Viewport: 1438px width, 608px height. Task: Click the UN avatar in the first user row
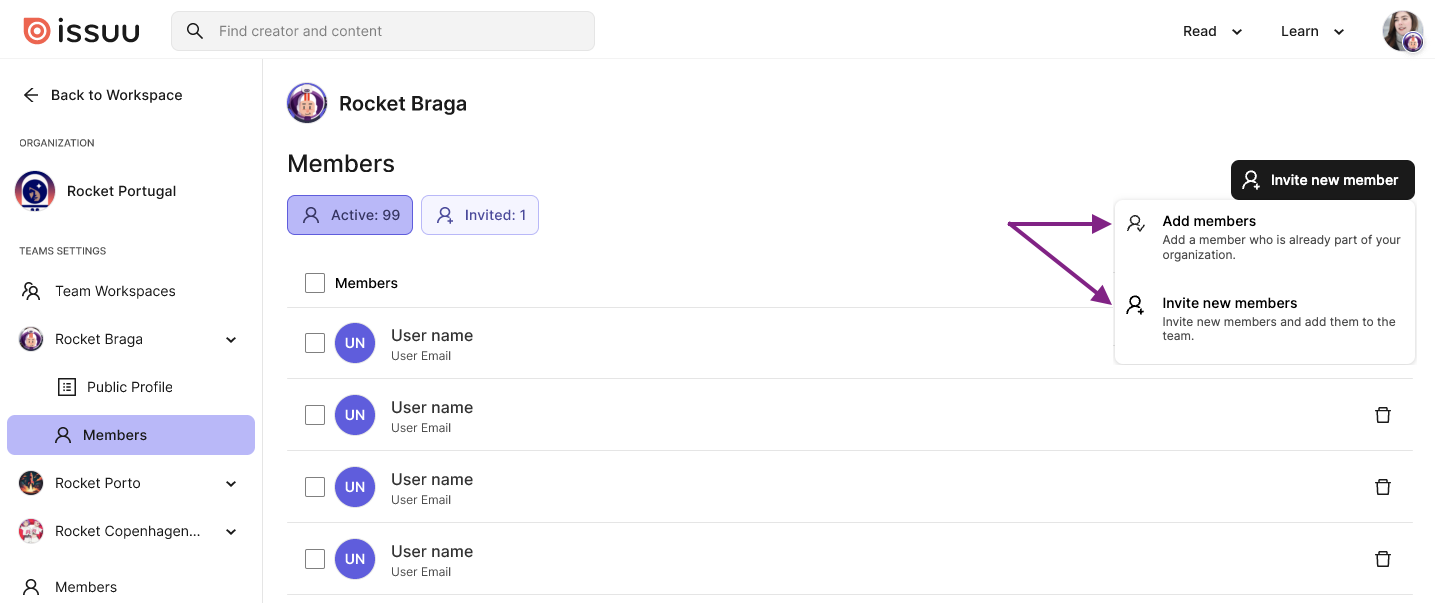tap(355, 343)
